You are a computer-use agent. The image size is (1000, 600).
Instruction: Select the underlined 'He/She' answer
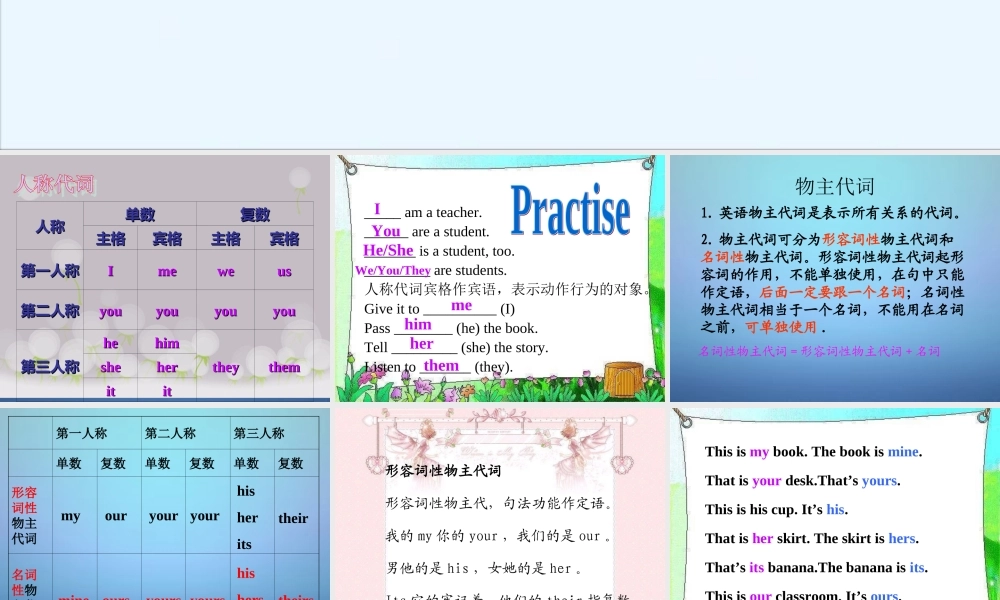pyautogui.click(x=388, y=250)
